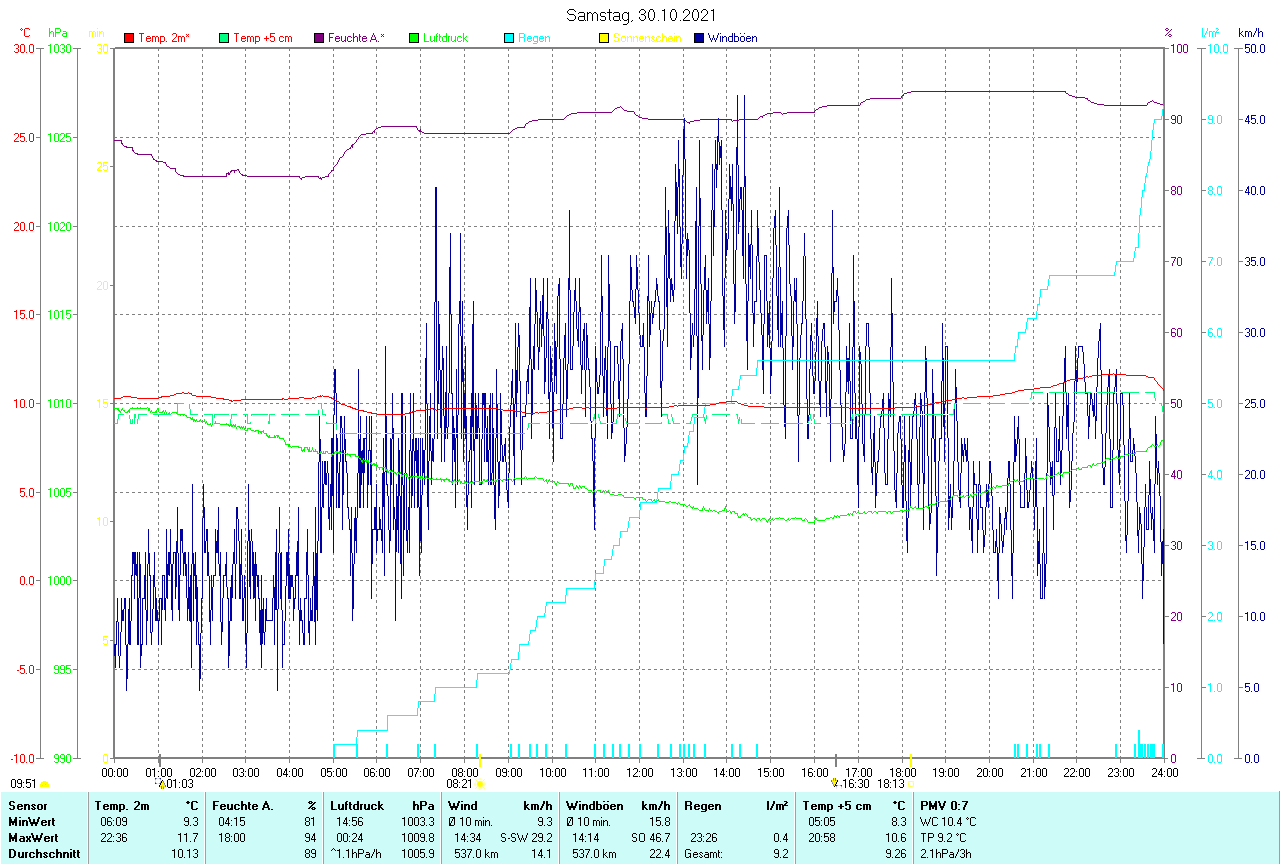The height and width of the screenshot is (864, 1280).
Task: Click the wind direction value 'S-SW 29.2'
Action: pyautogui.click(x=526, y=837)
